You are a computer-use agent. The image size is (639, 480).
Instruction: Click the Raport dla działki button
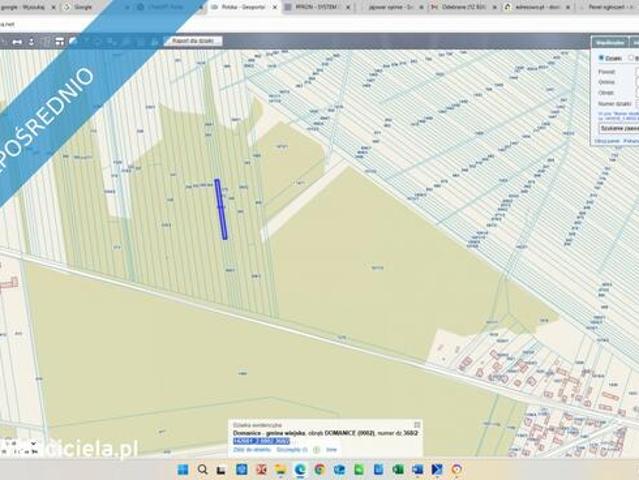click(192, 41)
